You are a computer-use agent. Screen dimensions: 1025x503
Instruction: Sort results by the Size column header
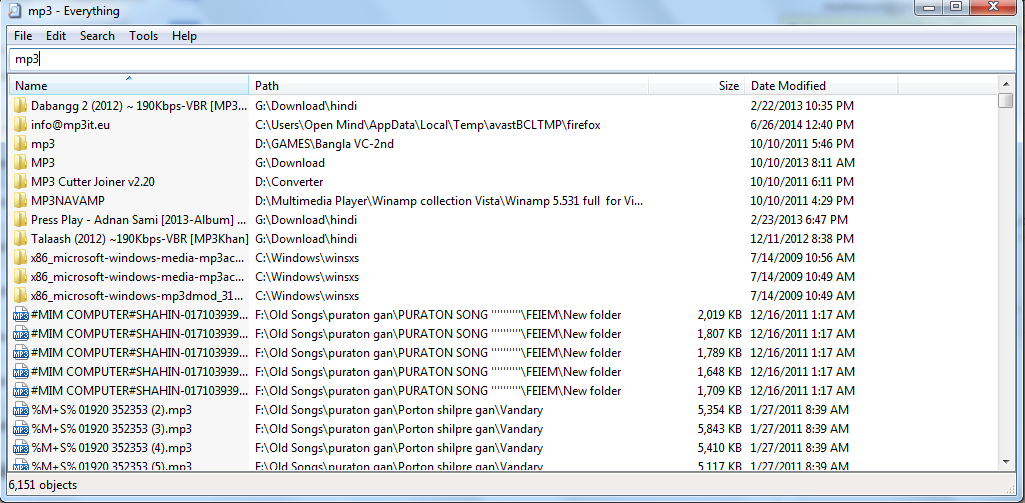[x=697, y=85]
